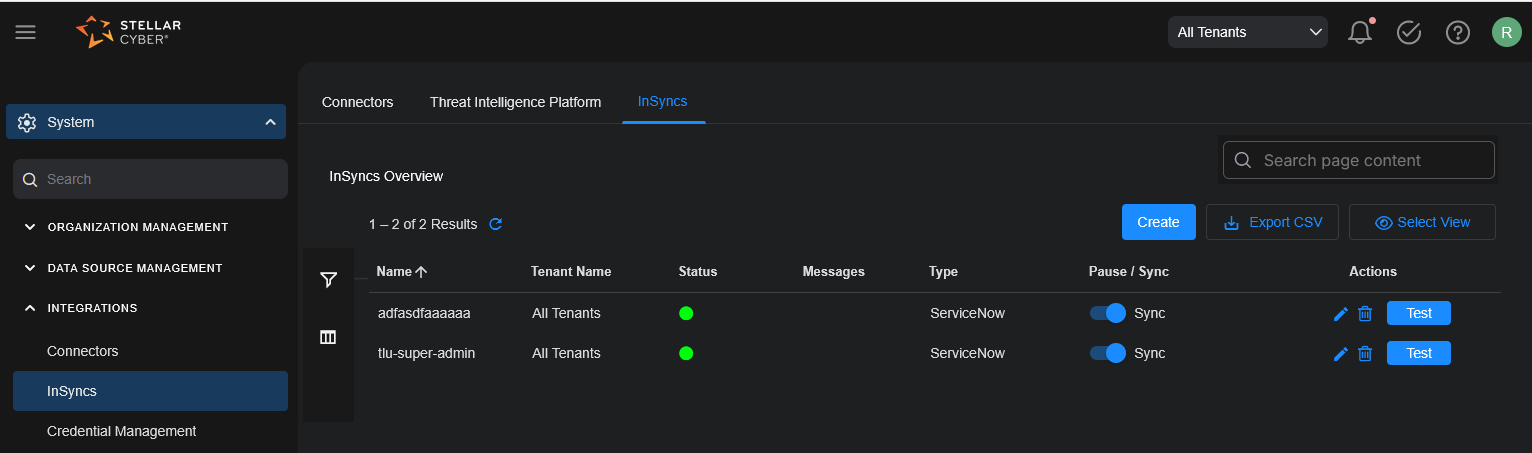This screenshot has height=453, width=1532.
Task: Edit the adfasdfaaaaaa InSync entry
Action: click(1341, 314)
